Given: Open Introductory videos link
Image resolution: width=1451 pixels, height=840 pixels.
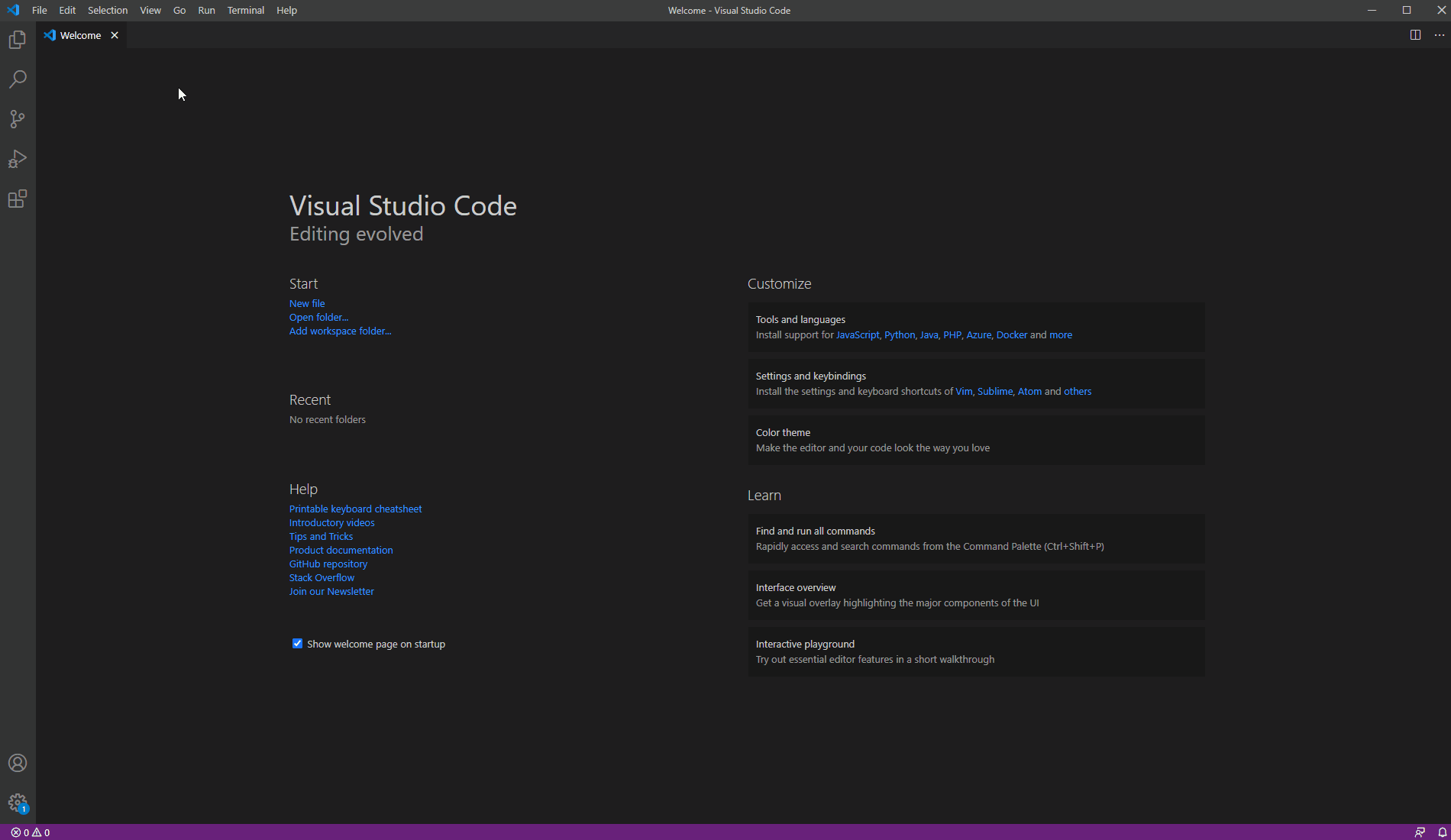Looking at the screenshot, I should (x=331, y=522).
